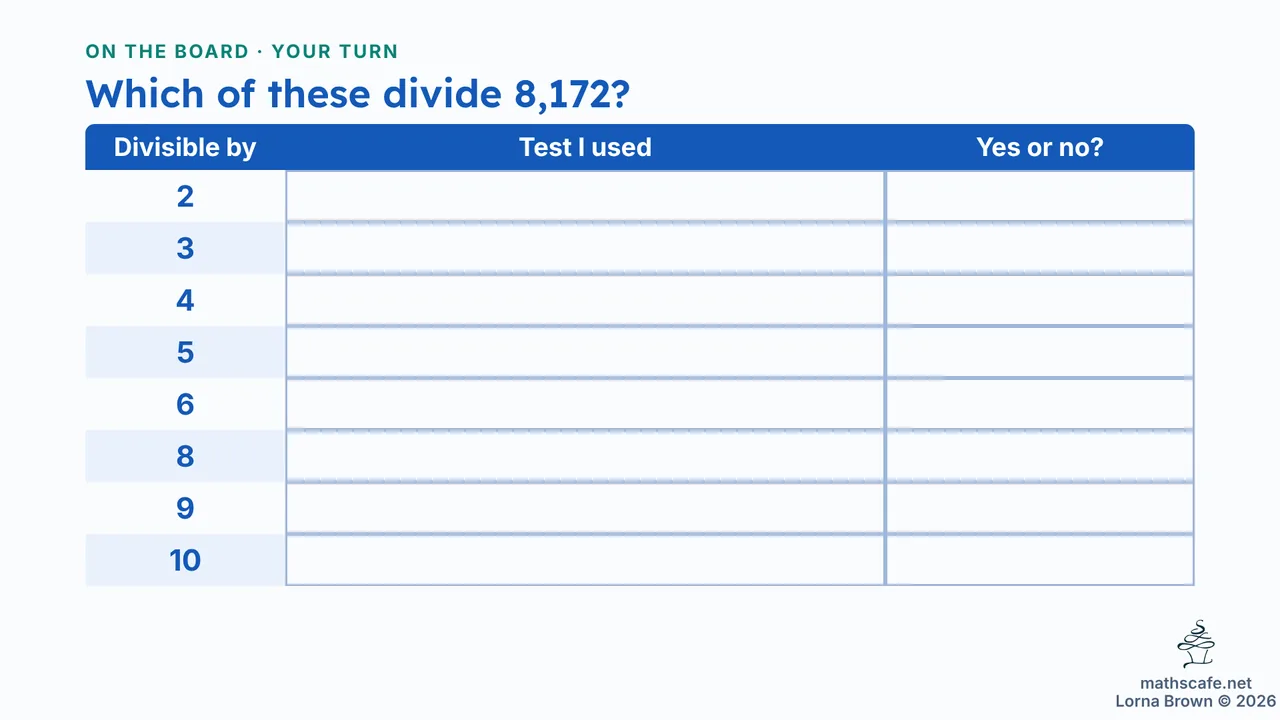Click the 'ON THE BOARD · YOUR TURN' label

click(242, 52)
